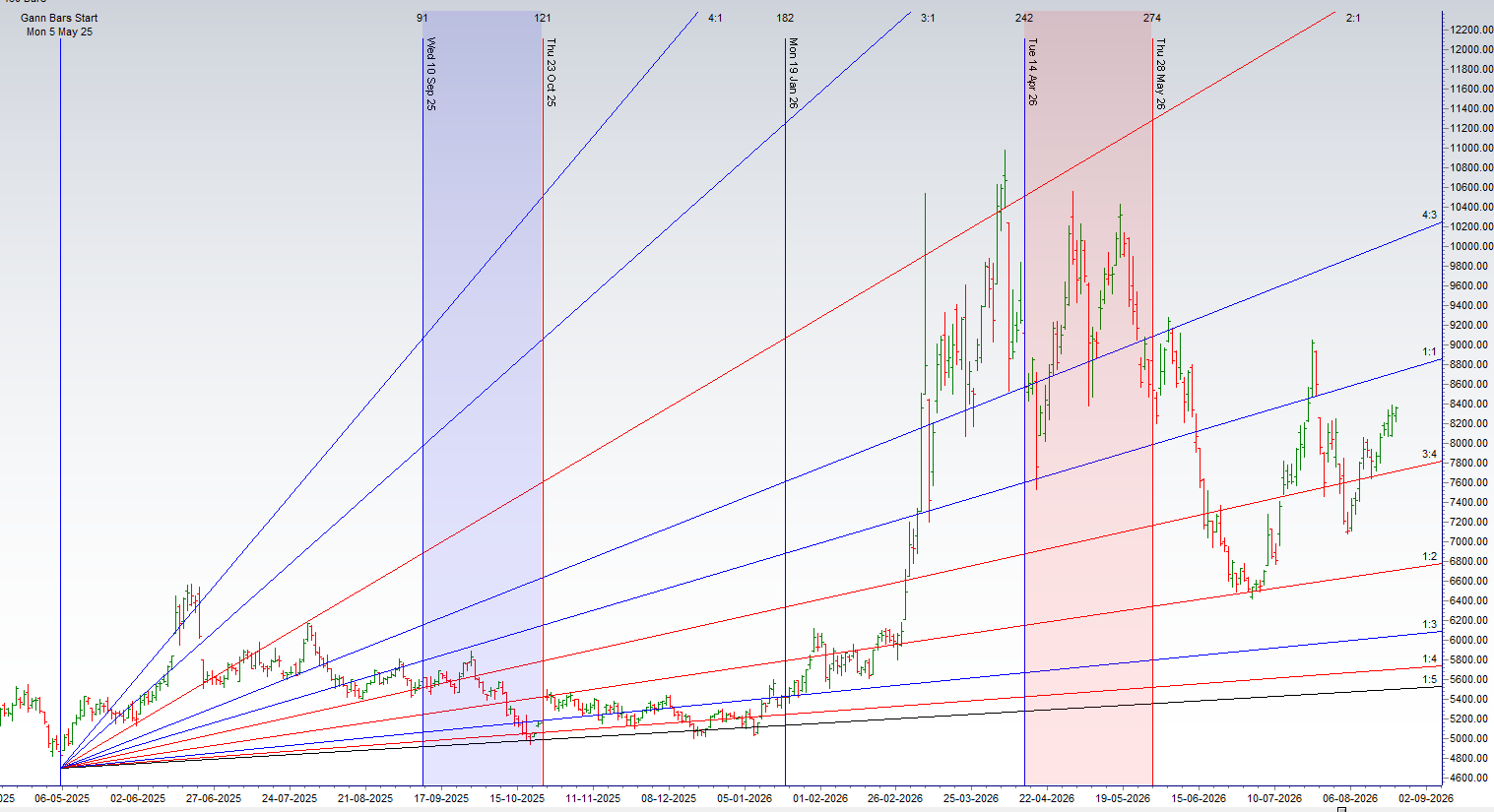Select the "1:5" Gann angle label

click(x=1429, y=679)
